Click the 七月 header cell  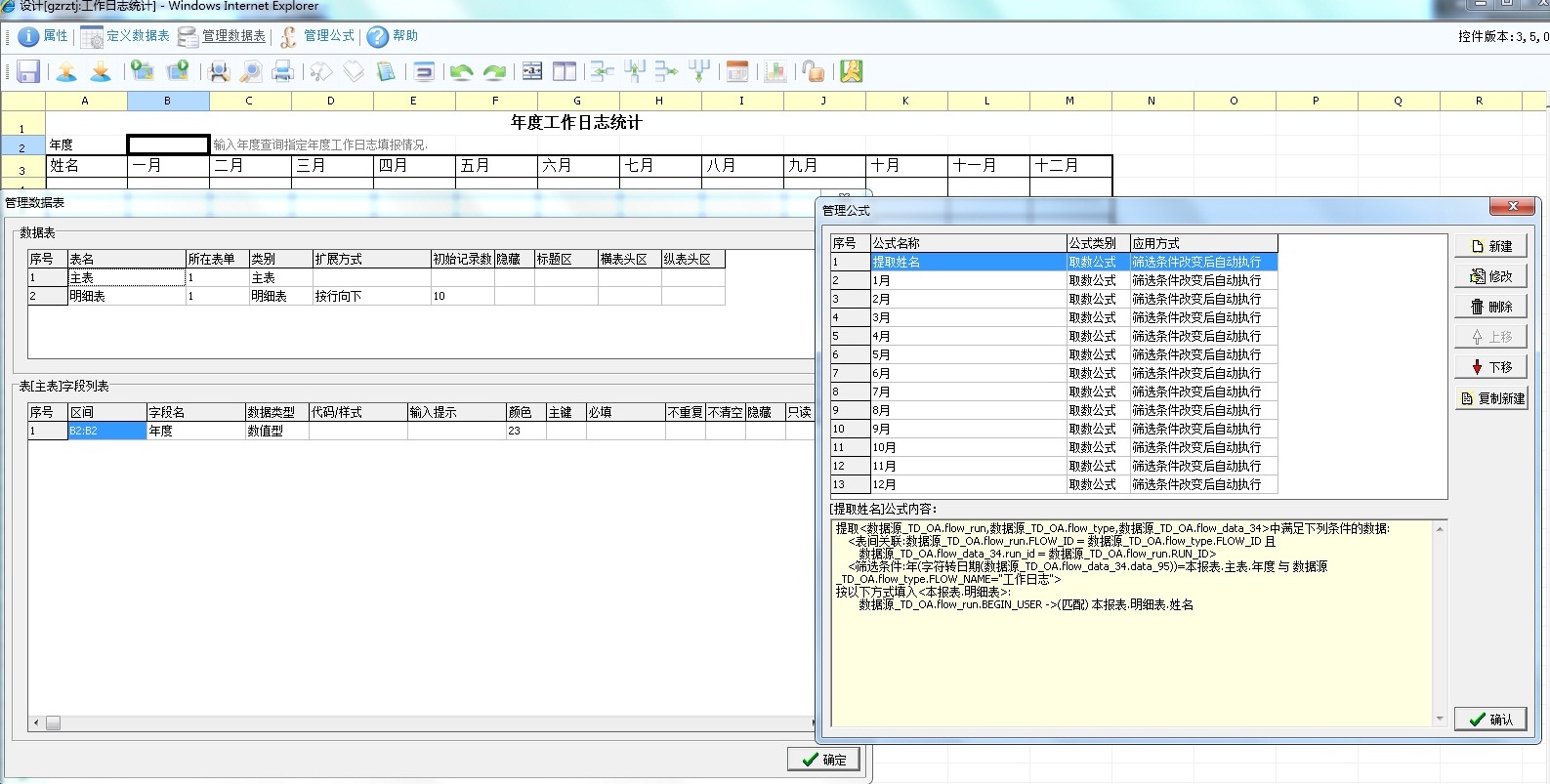pyautogui.click(x=660, y=166)
